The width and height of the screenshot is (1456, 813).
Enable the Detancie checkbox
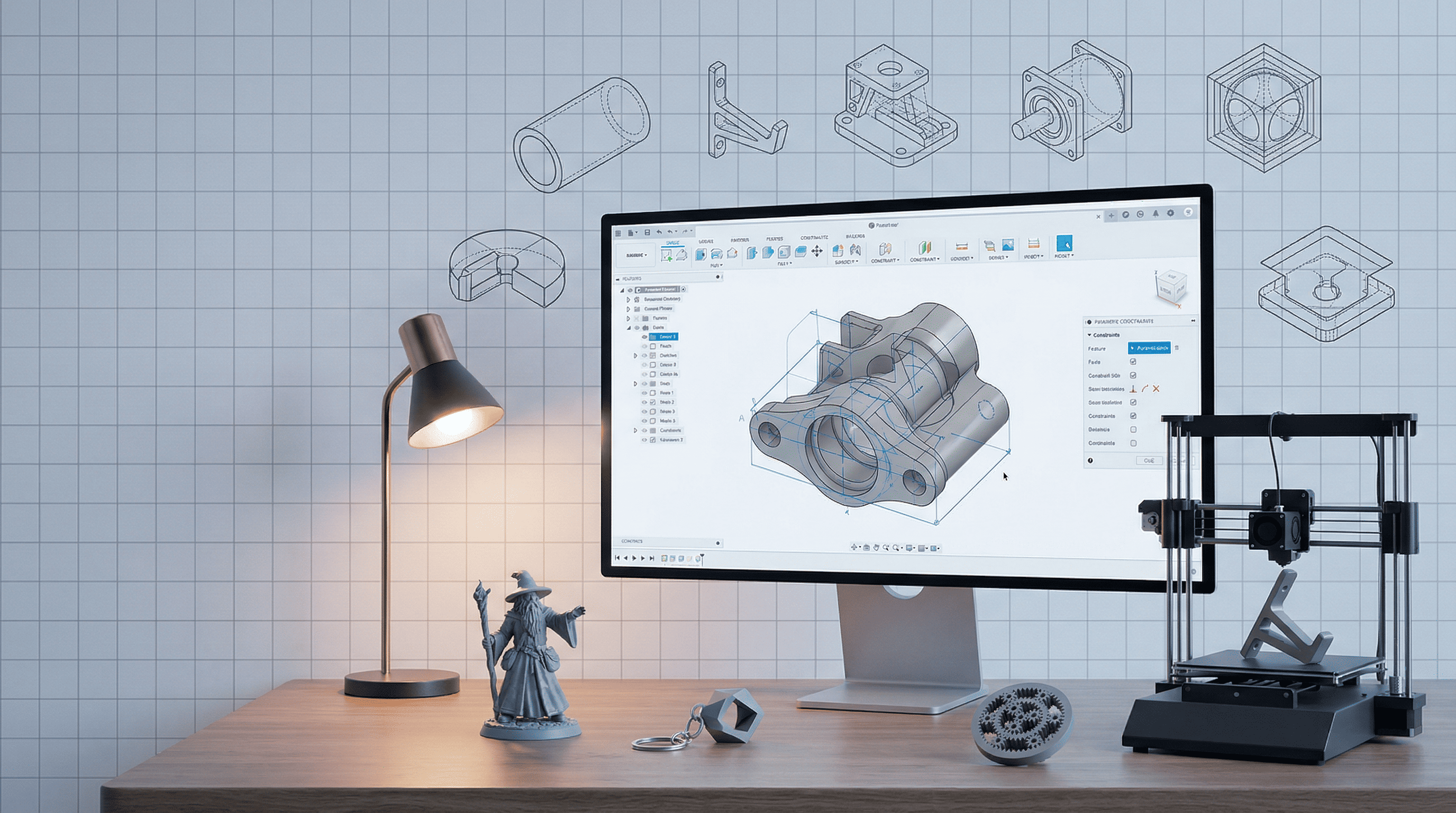tap(1133, 430)
